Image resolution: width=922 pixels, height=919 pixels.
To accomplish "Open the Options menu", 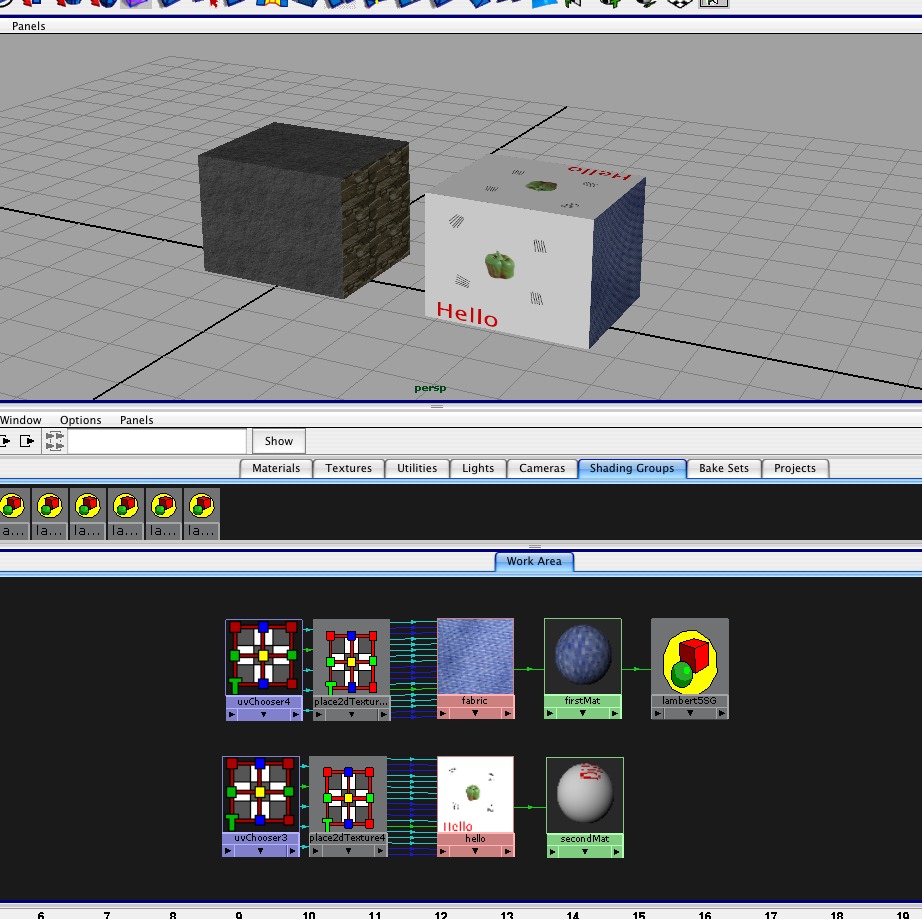I will 81,420.
